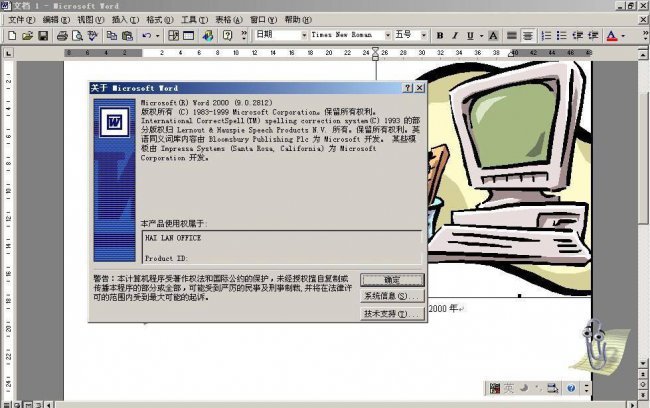Click vertical scrollbar up arrow

(643, 54)
